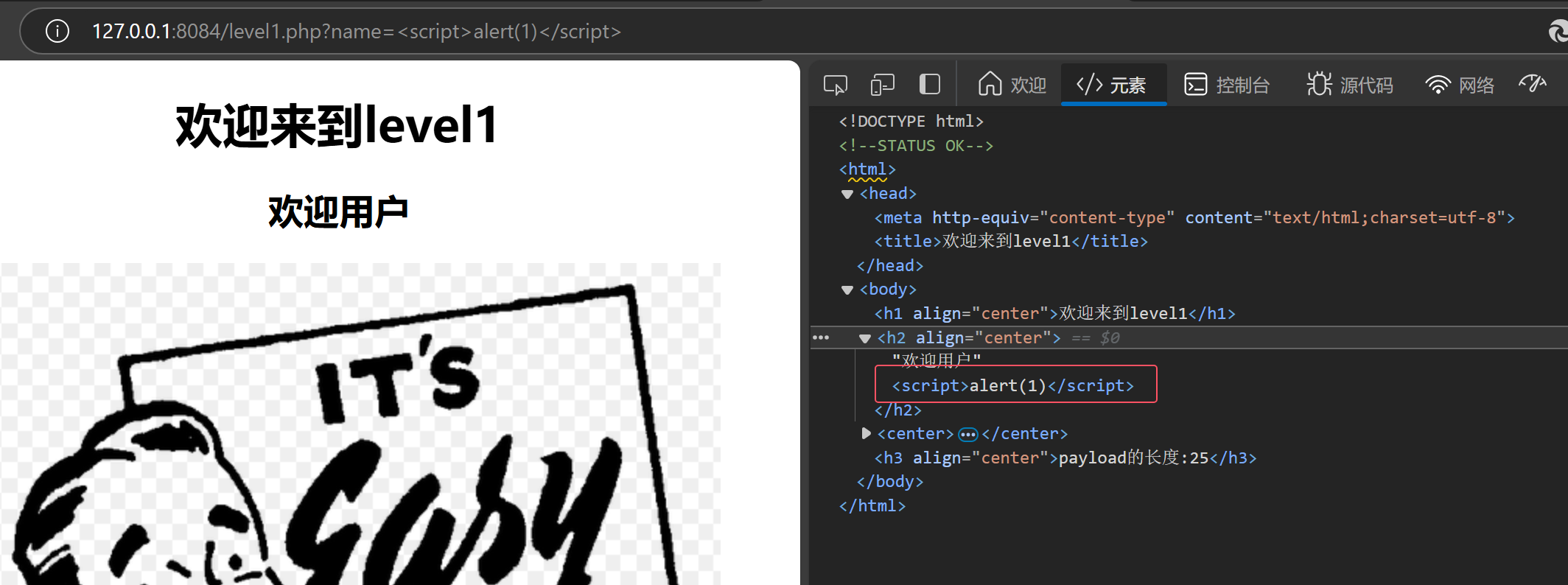Open the three-dots menu beside h2 row
Image resolution: width=1568 pixels, height=585 pixels.
(821, 337)
